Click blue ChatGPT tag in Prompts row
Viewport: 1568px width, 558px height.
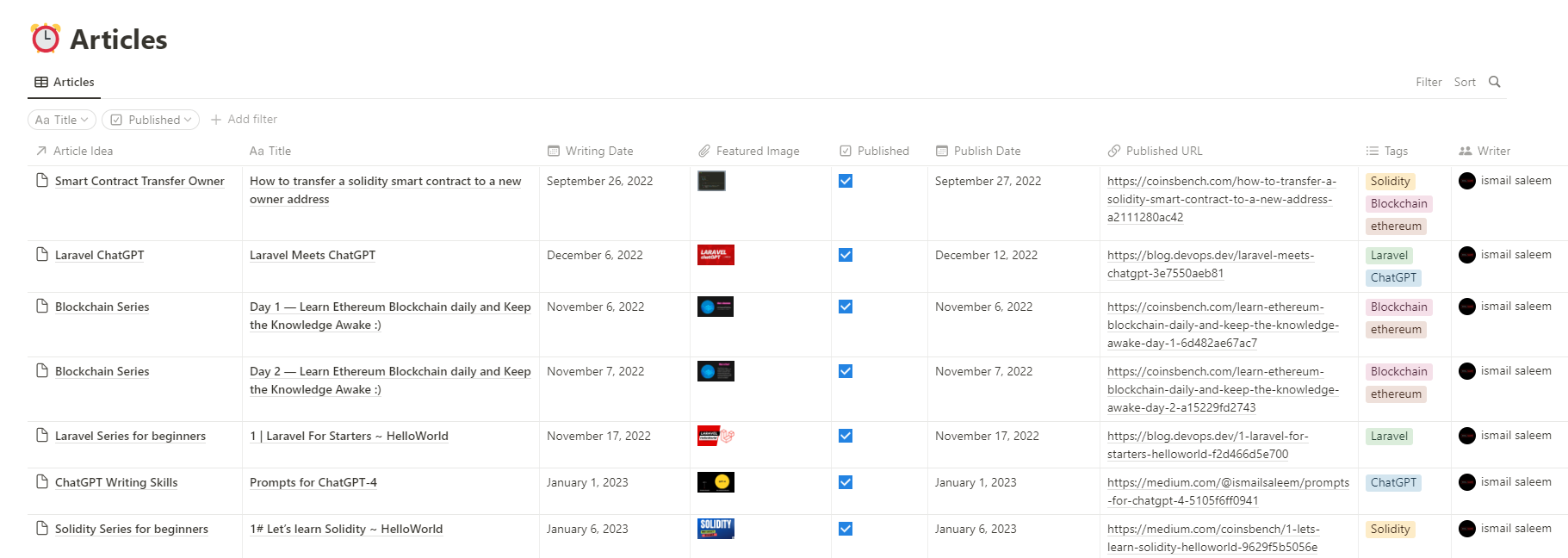tap(1393, 482)
